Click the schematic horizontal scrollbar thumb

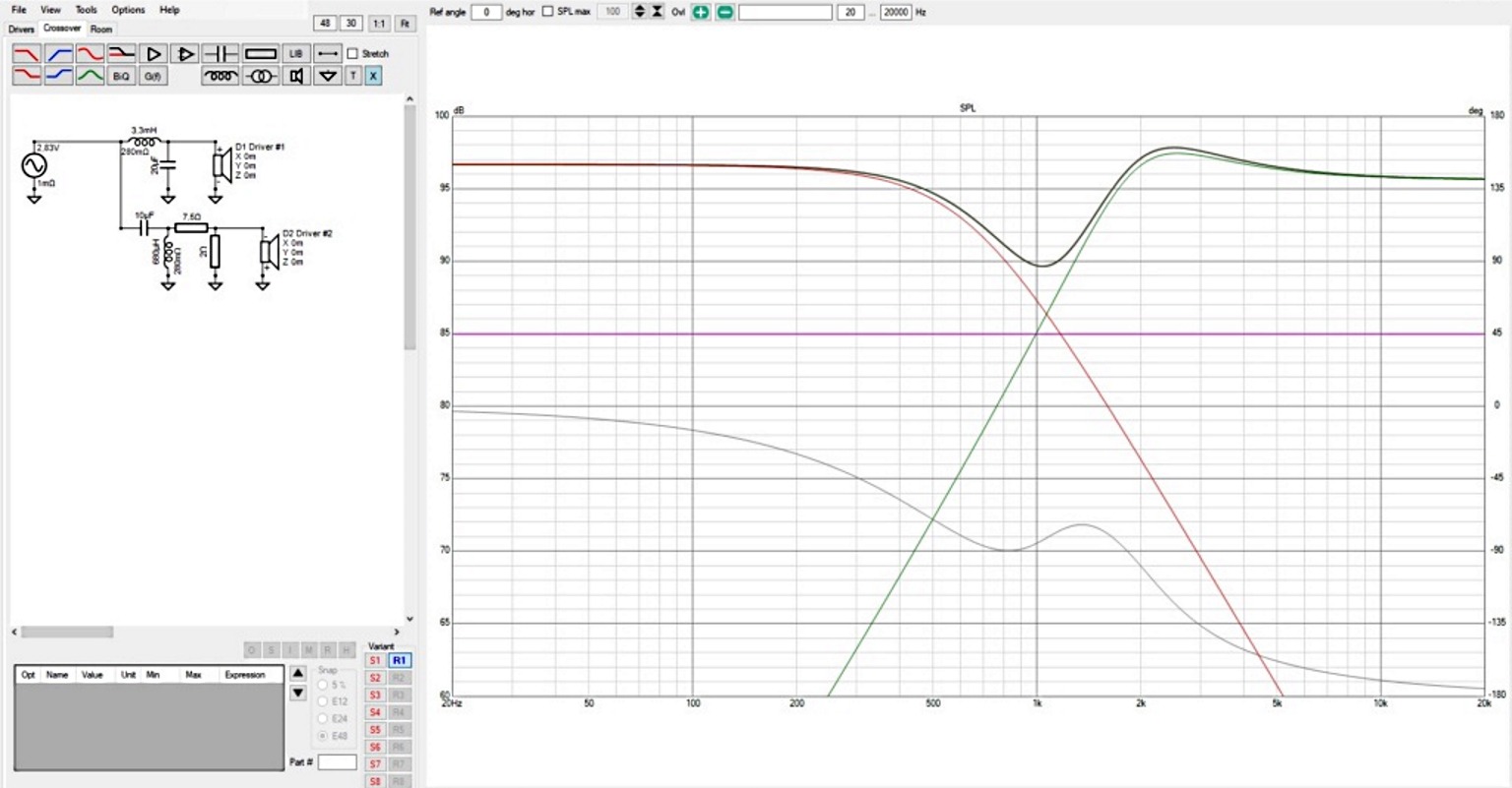tap(67, 632)
